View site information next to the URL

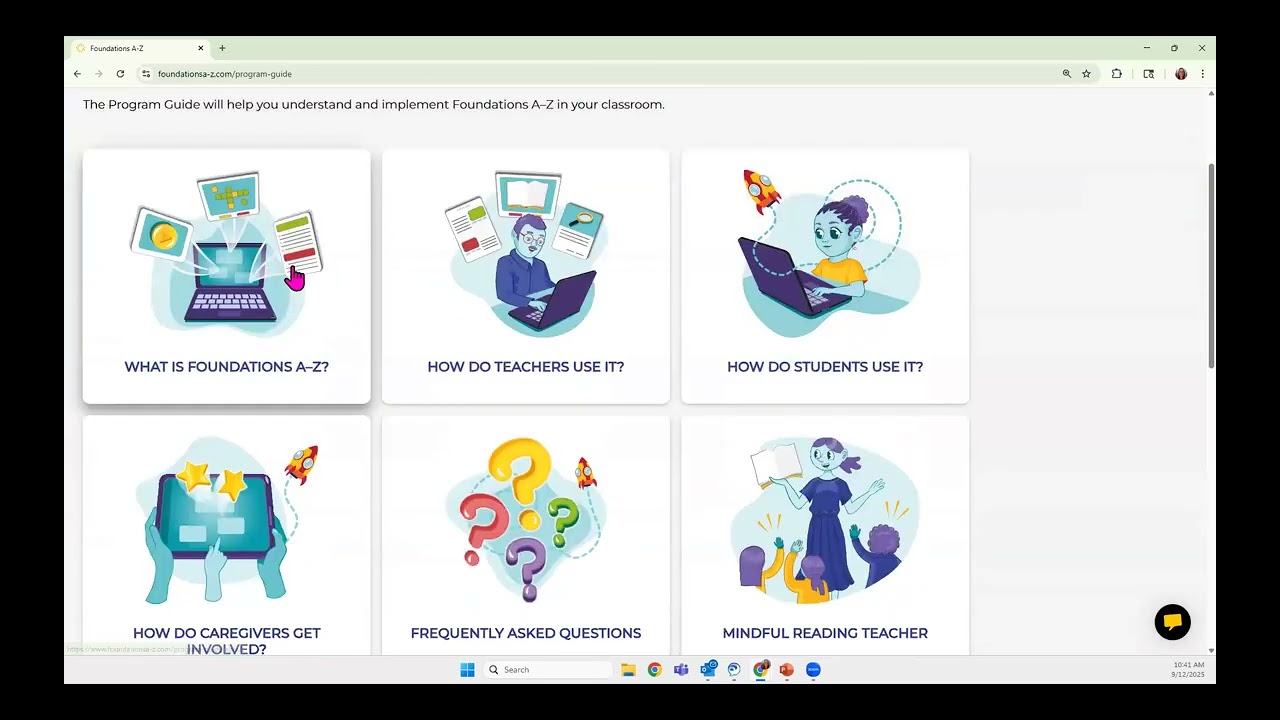[146, 74]
